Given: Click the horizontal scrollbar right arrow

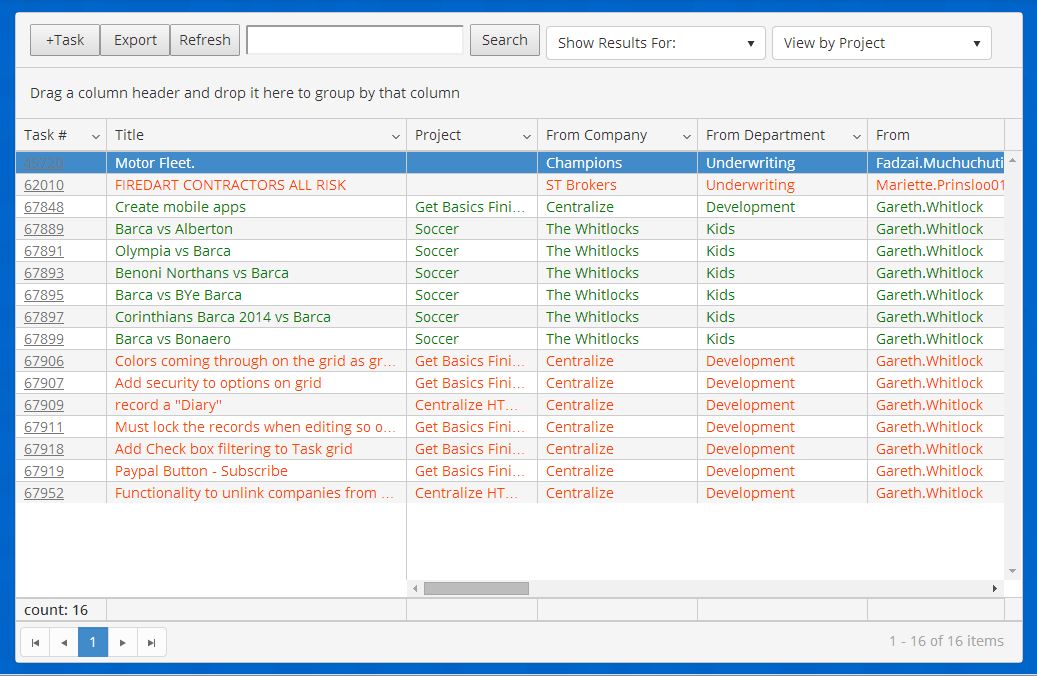Looking at the screenshot, I should [x=994, y=588].
